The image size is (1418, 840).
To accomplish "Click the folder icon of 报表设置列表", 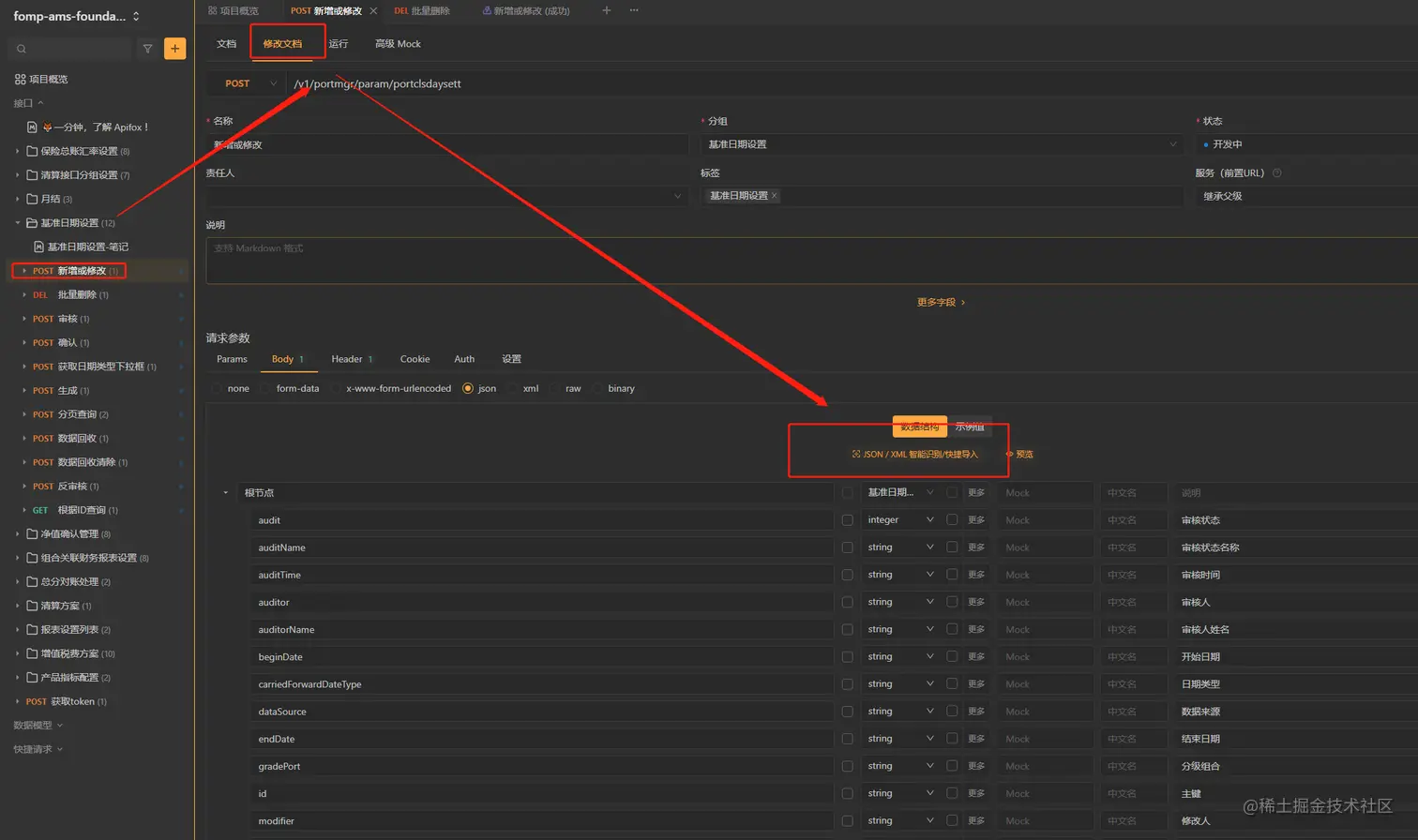I will click(x=32, y=630).
